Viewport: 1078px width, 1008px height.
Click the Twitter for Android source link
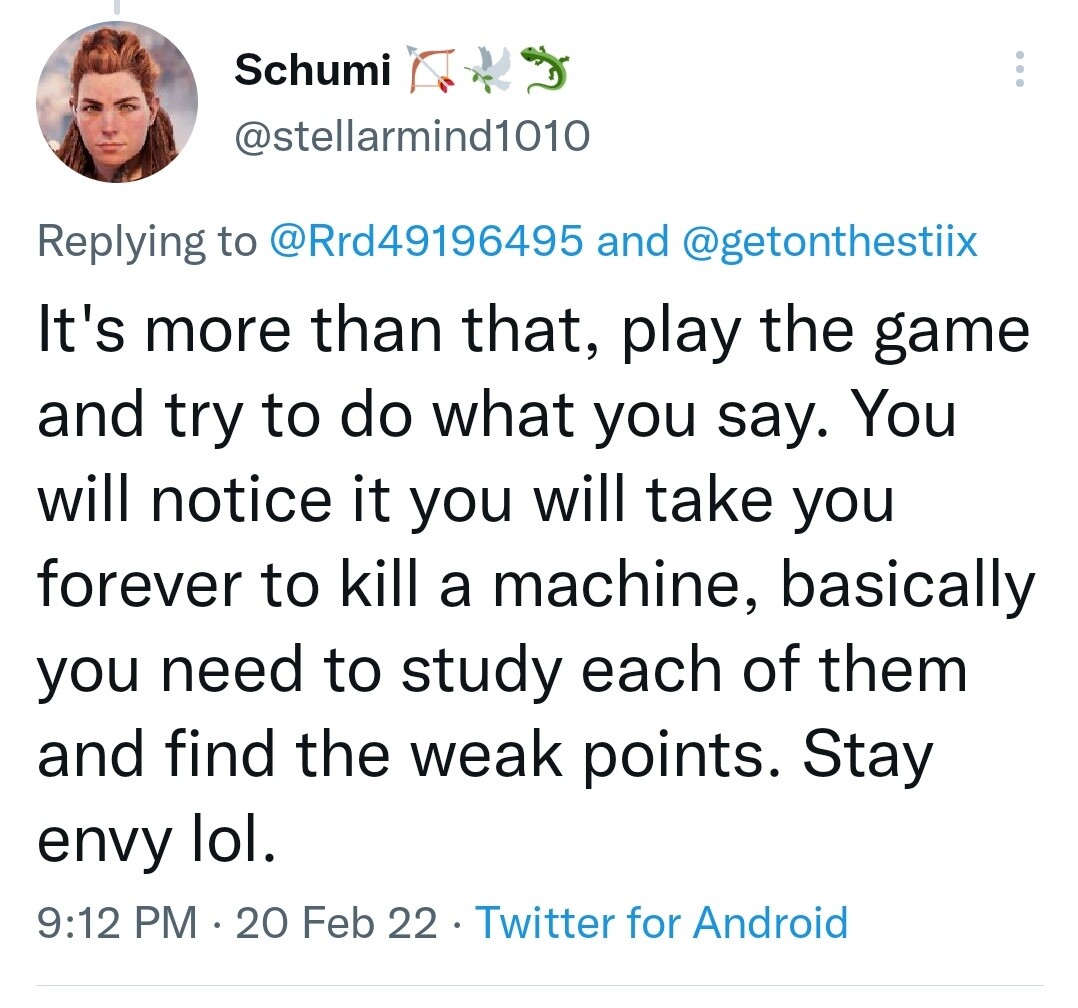661,921
